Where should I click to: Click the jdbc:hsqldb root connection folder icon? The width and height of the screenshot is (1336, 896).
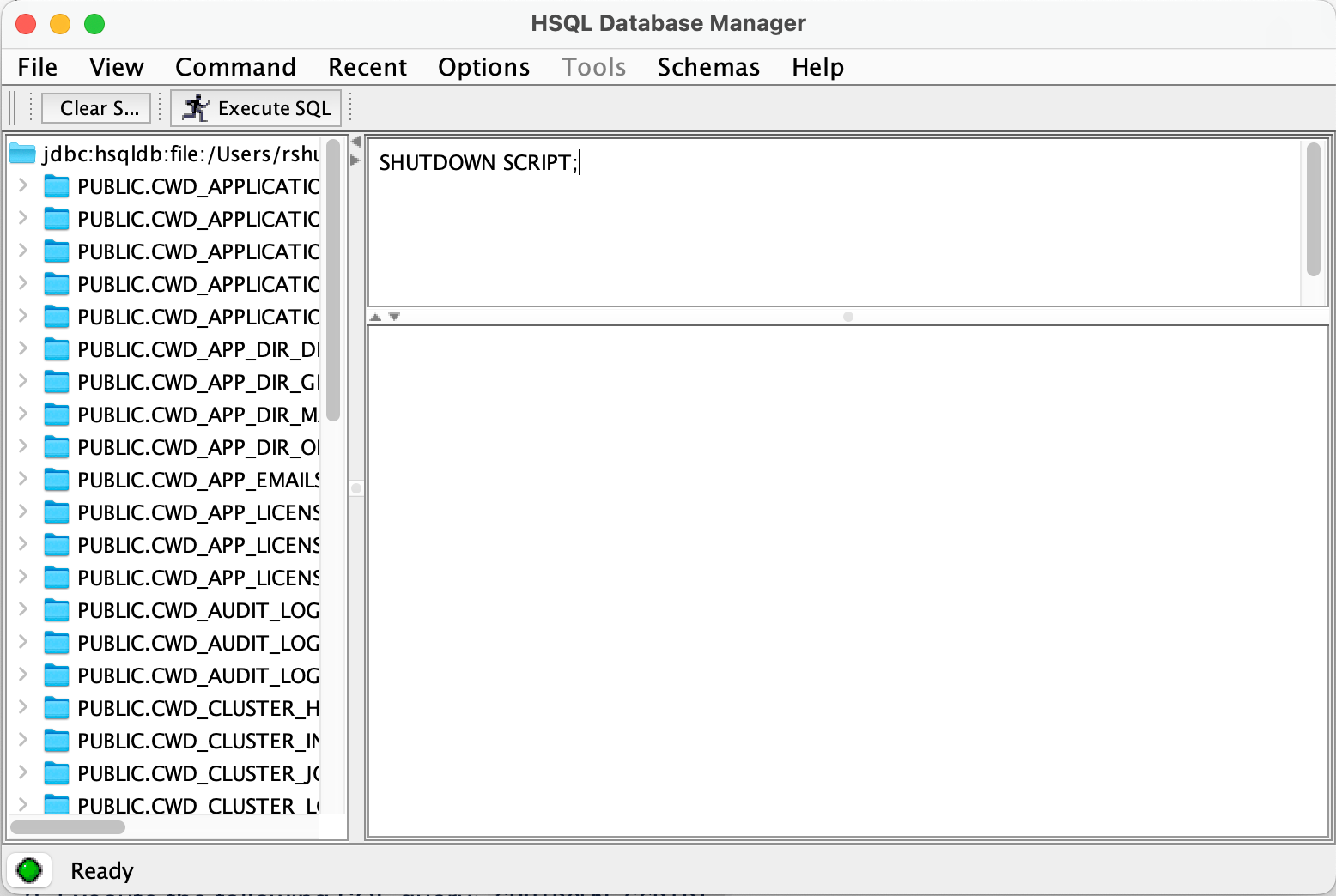22,154
